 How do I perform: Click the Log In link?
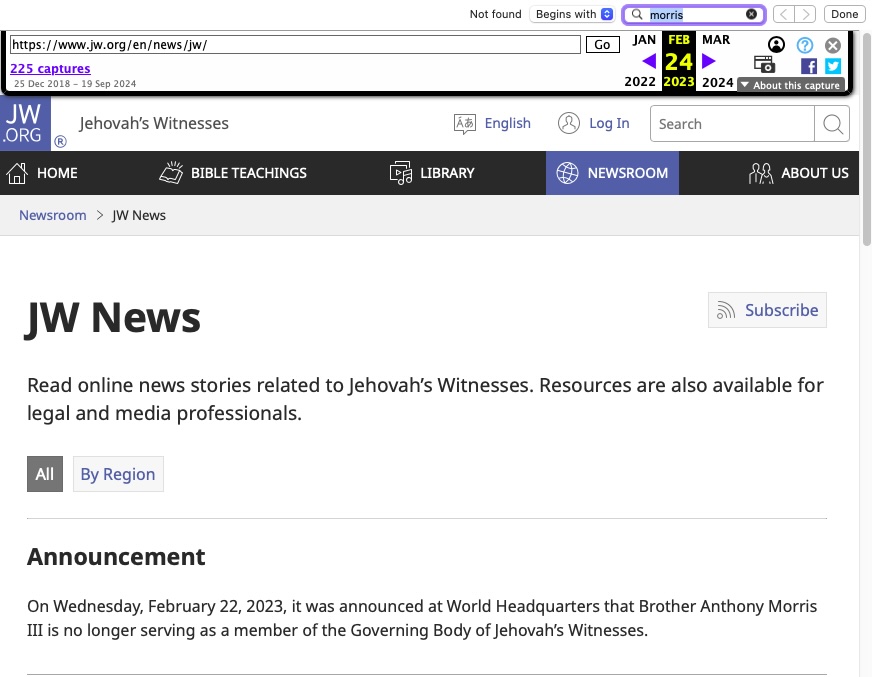pos(609,123)
